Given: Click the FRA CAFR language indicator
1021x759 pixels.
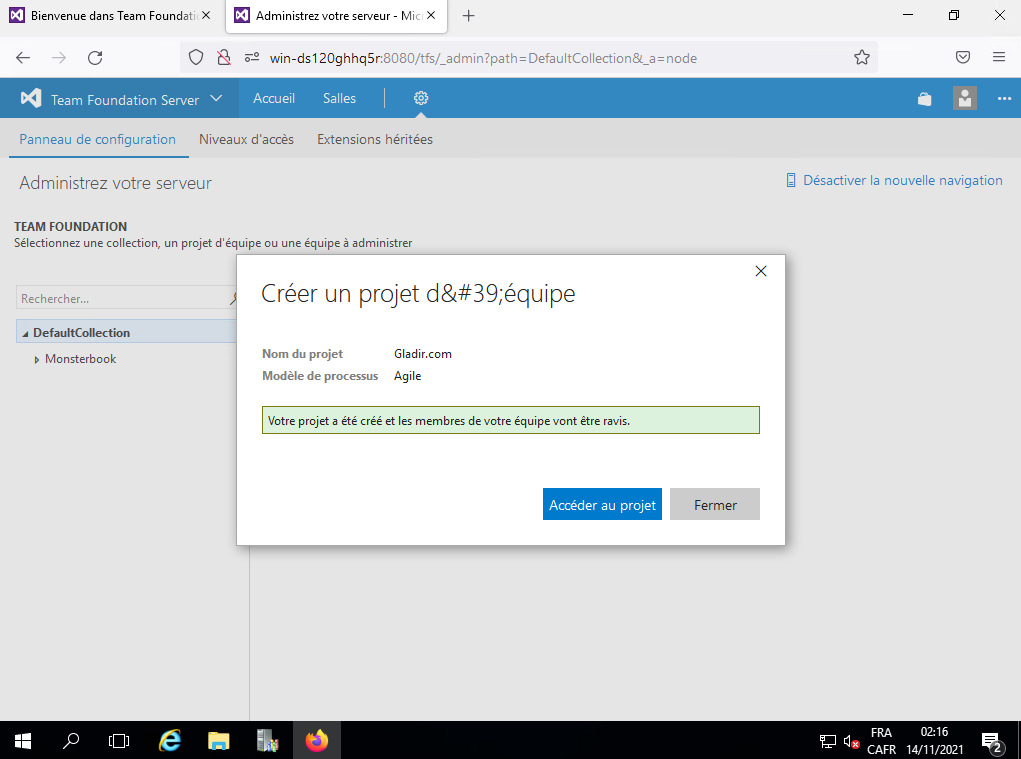Looking at the screenshot, I should coord(881,741).
